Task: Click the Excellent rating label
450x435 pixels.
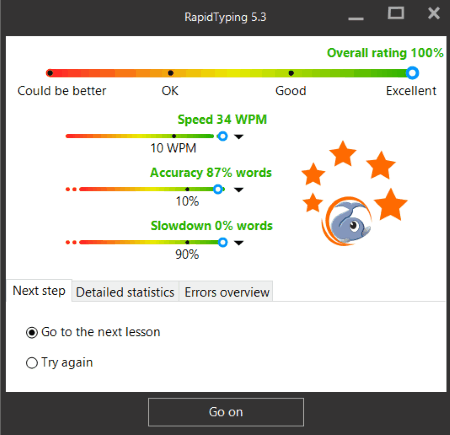Action: (411, 91)
